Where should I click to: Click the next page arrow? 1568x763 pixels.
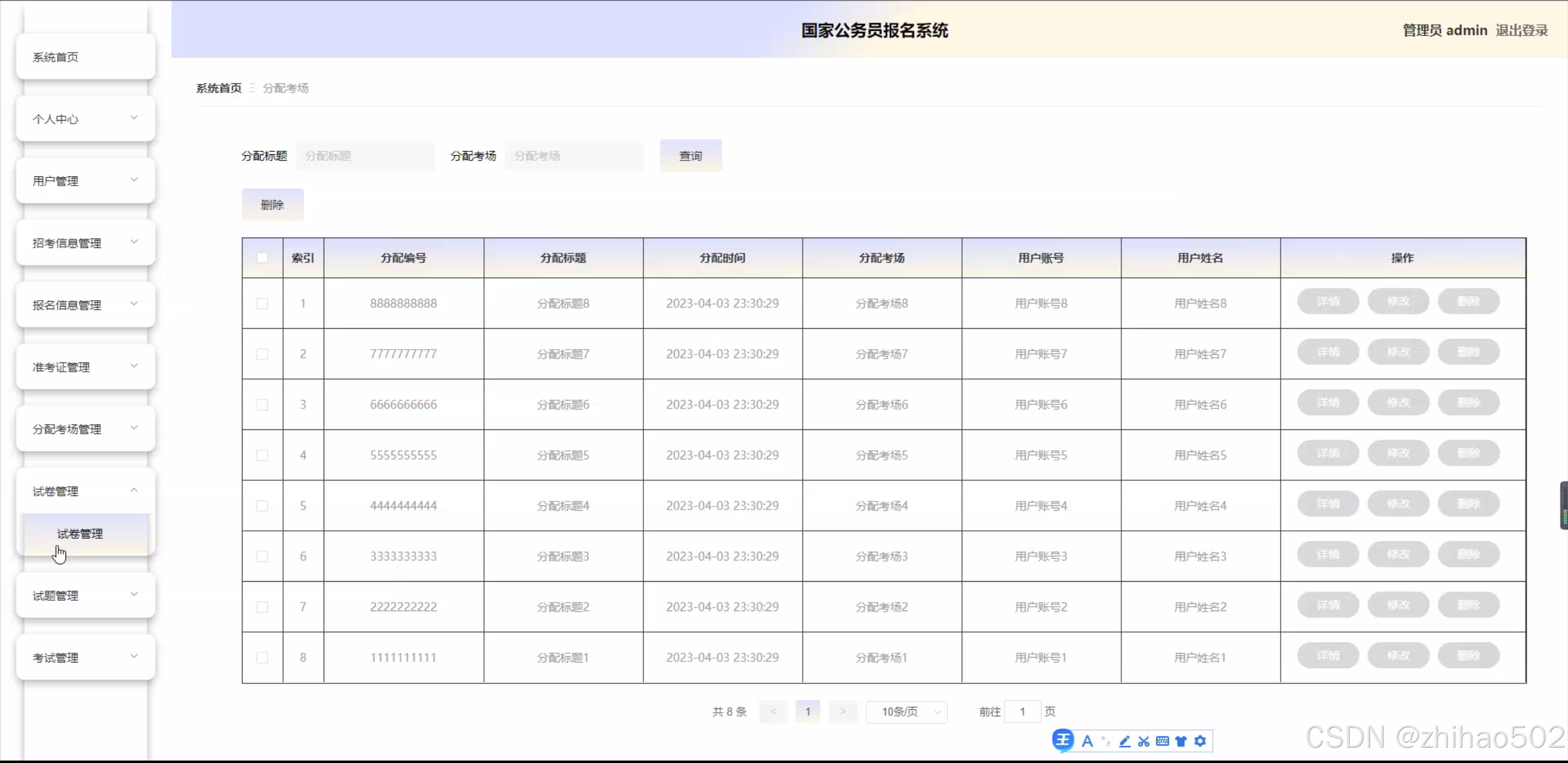point(843,712)
